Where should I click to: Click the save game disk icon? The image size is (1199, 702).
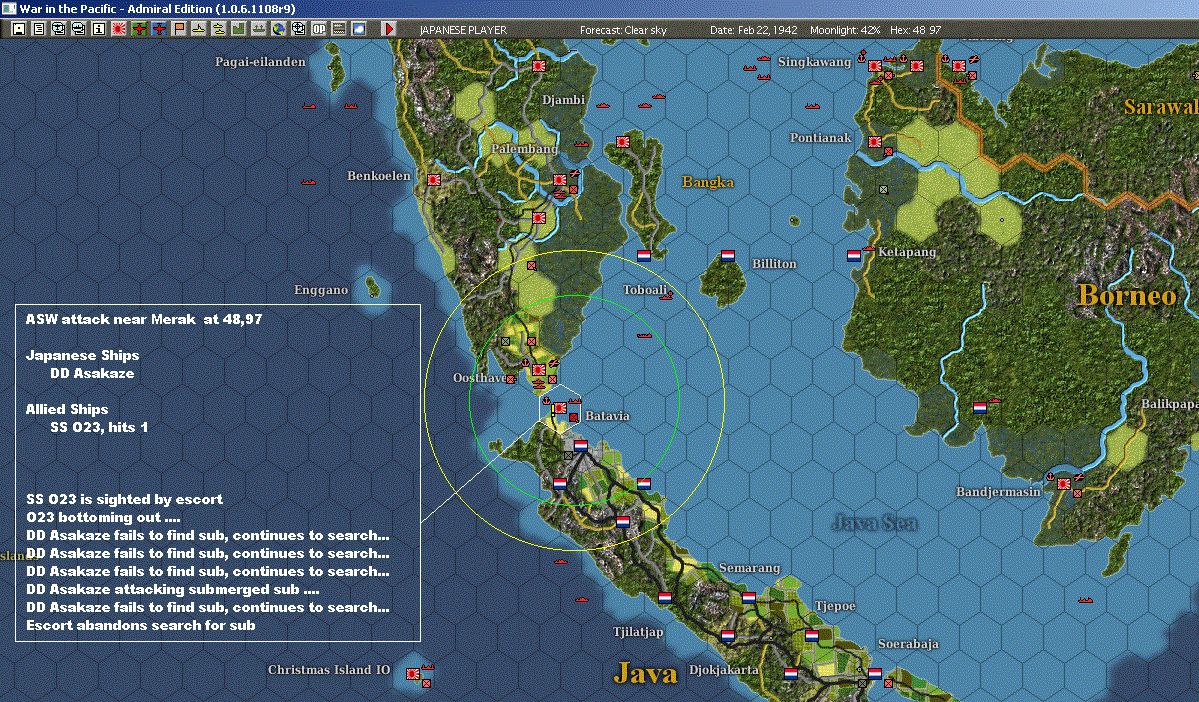[x=19, y=29]
